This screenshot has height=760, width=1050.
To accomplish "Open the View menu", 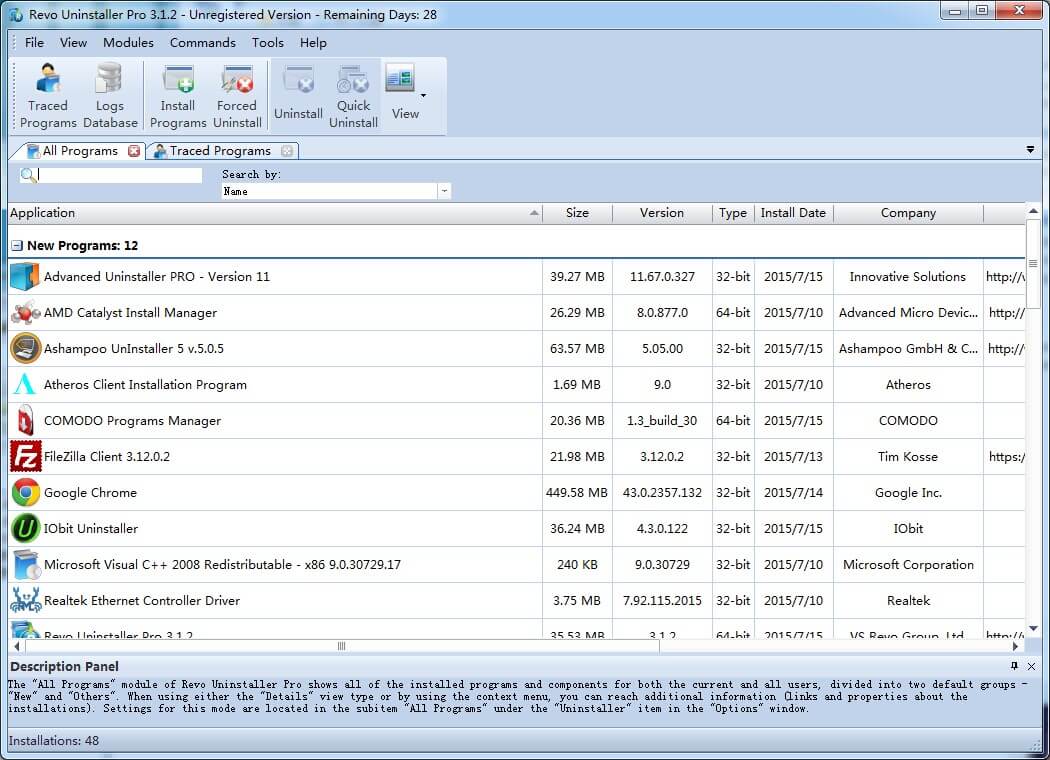I will click(73, 43).
